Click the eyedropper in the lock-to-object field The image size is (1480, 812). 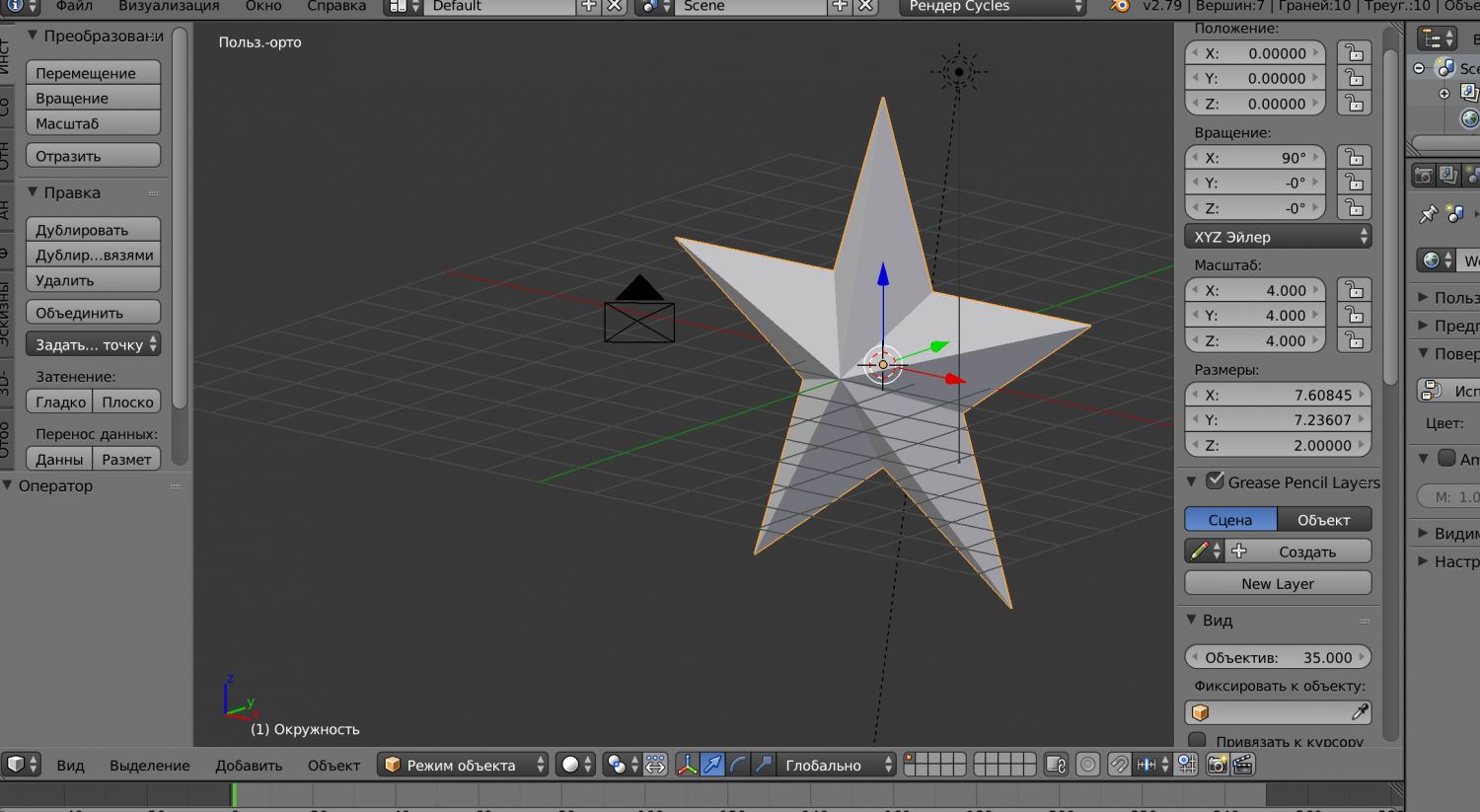click(x=1359, y=712)
